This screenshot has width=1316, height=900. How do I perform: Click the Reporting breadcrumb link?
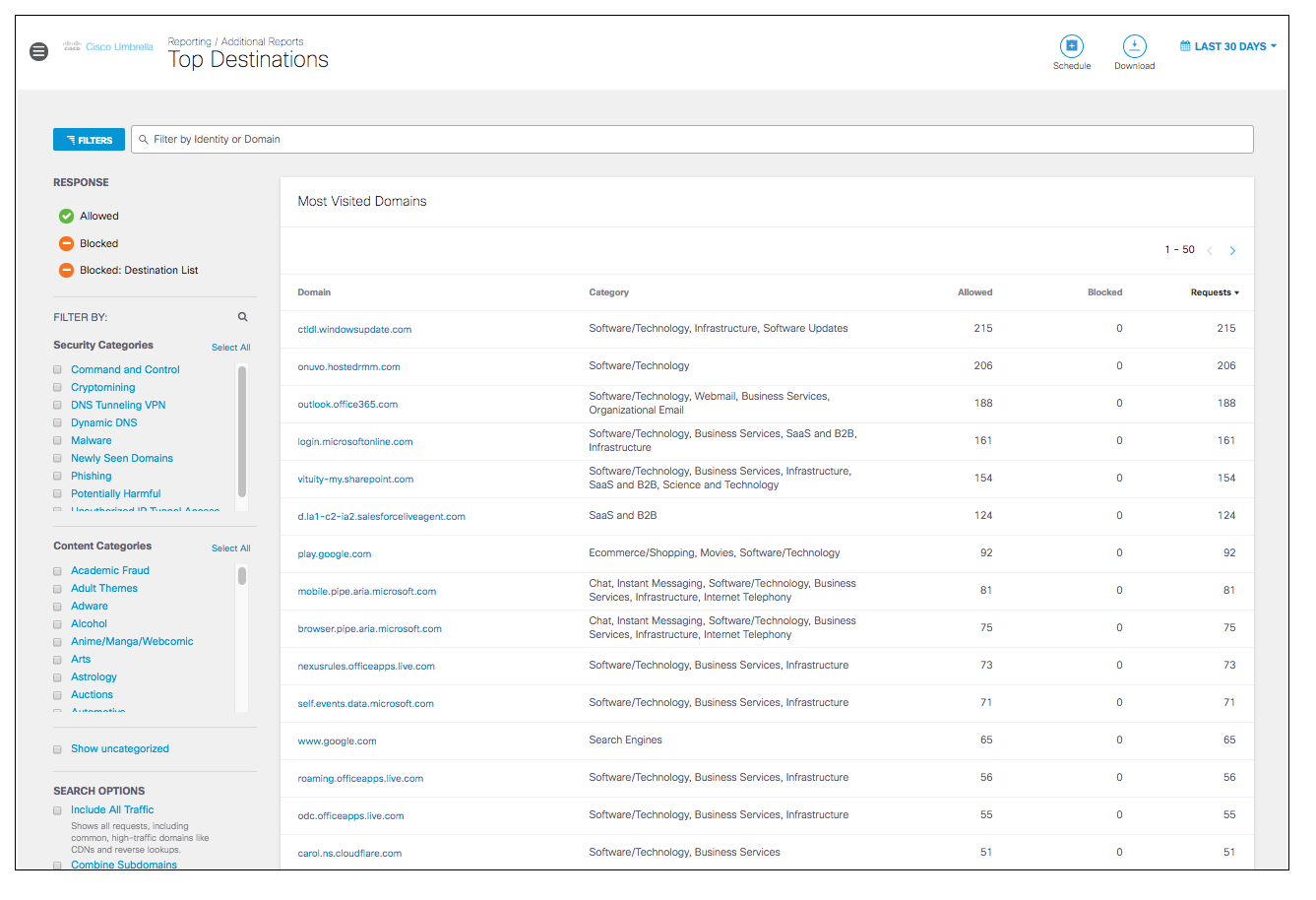(189, 41)
